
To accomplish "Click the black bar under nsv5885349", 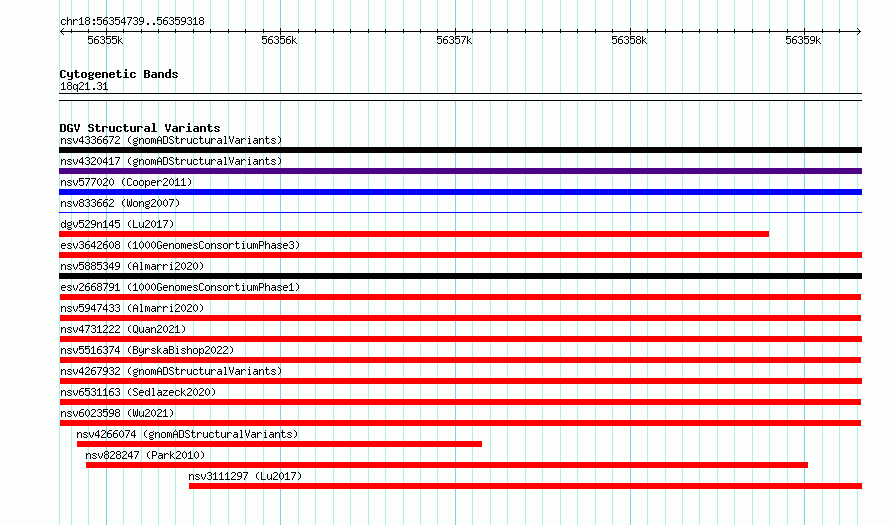I will [x=460, y=276].
